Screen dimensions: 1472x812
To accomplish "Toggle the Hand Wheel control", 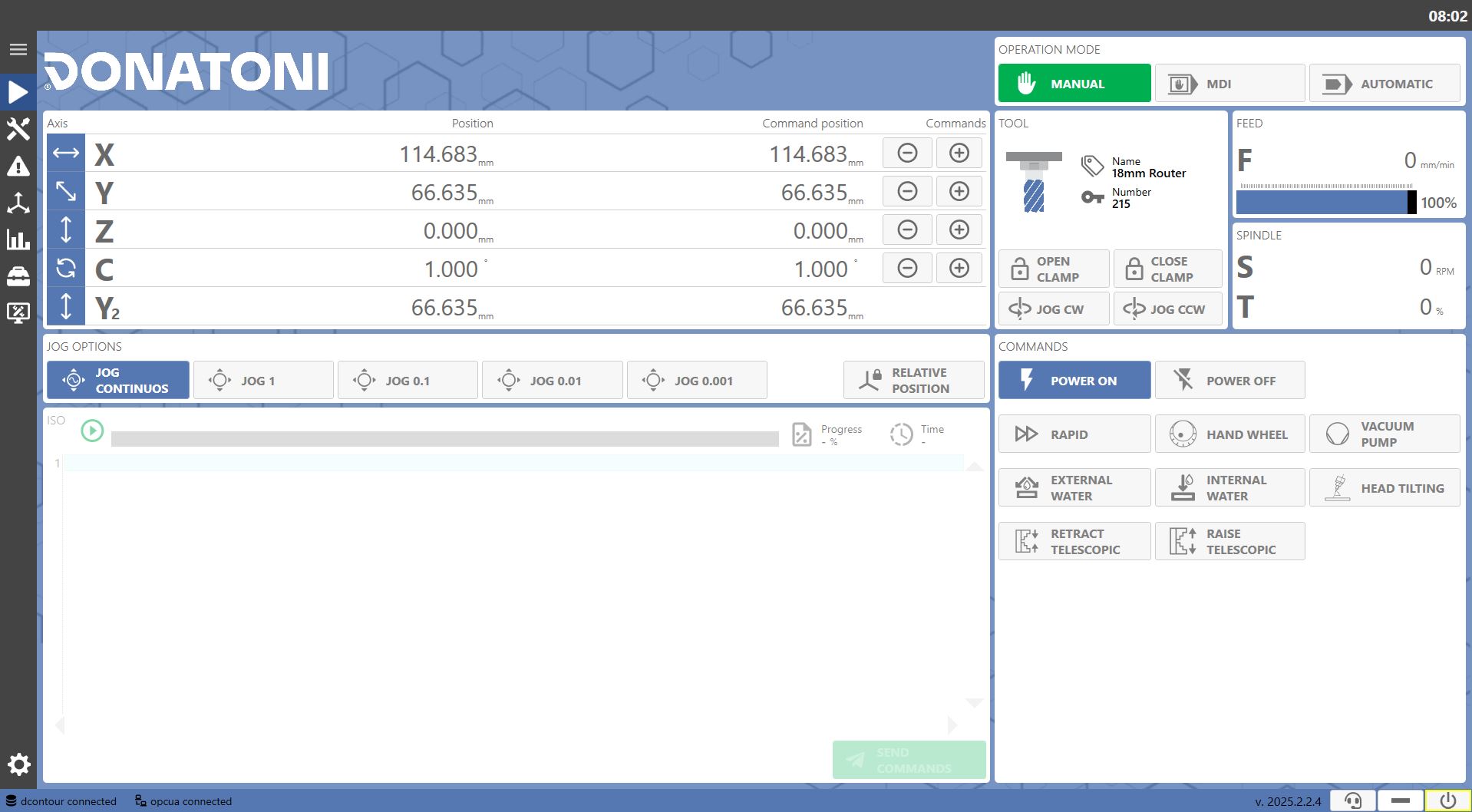I will [x=1229, y=434].
